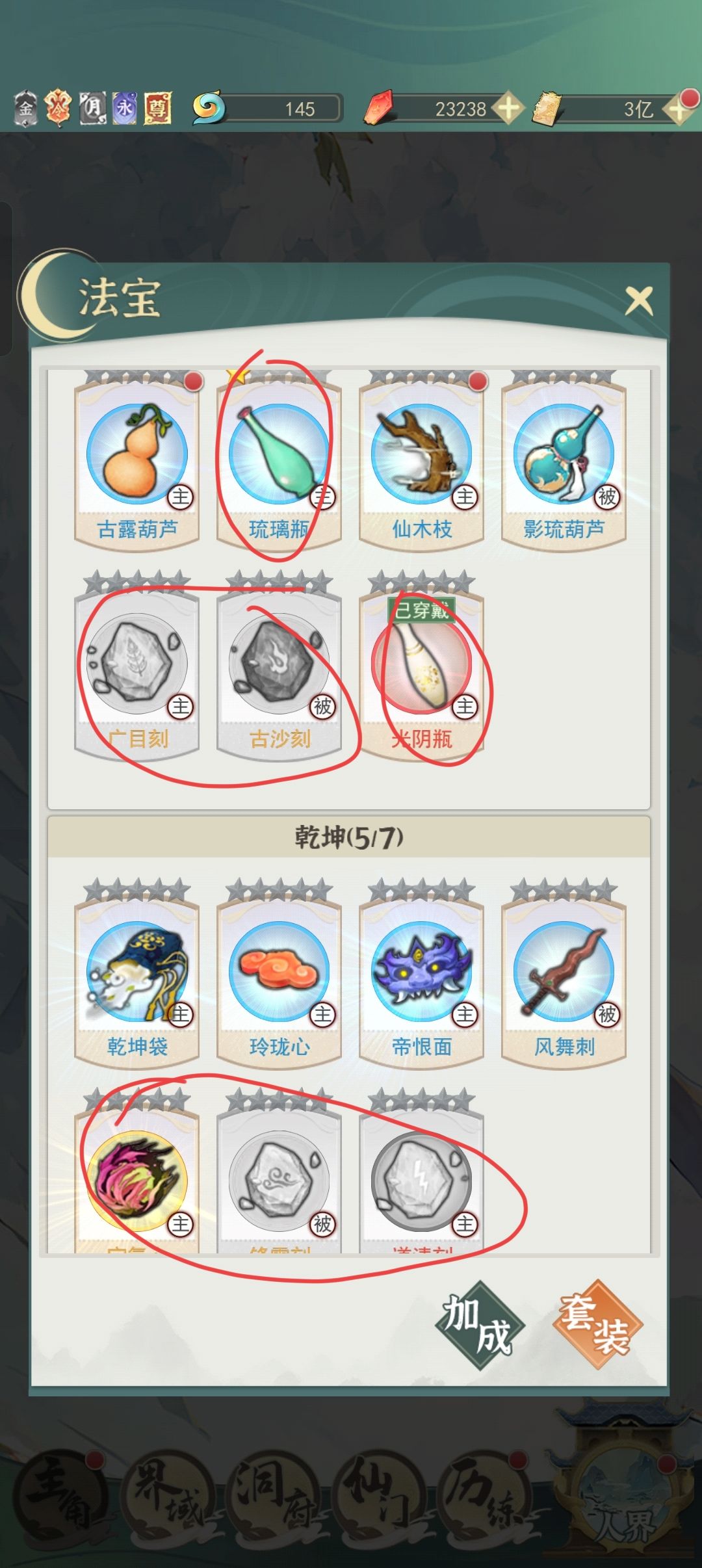Choose the 仙木枝 wooden branch treasure

(x=421, y=462)
